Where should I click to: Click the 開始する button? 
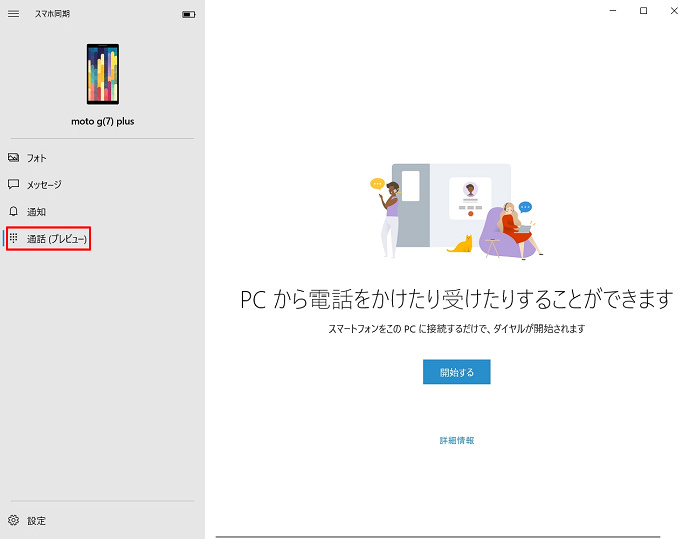[x=456, y=372]
